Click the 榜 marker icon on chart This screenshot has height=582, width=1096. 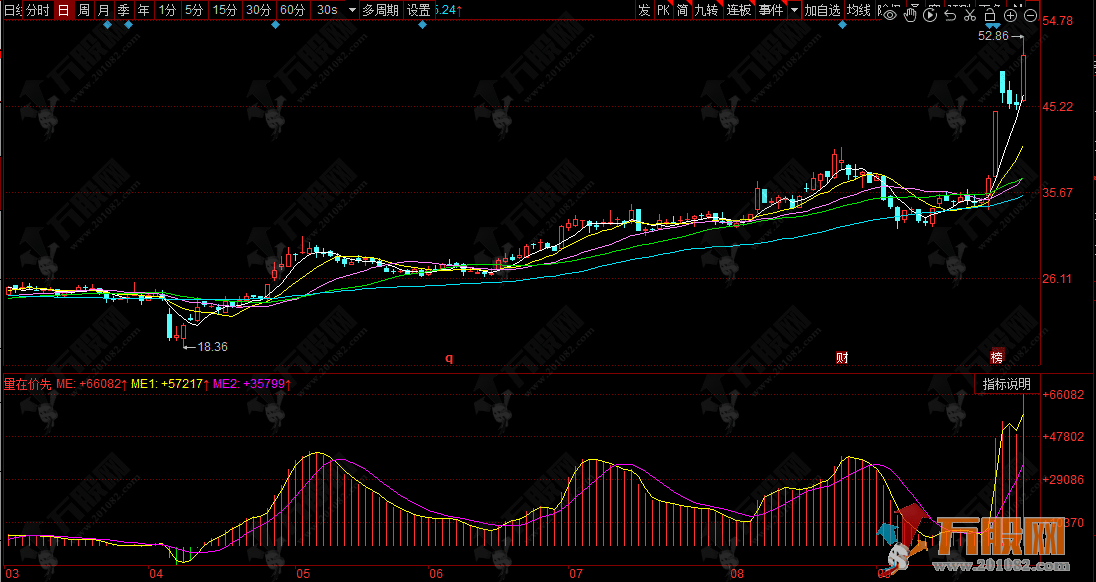tap(996, 357)
